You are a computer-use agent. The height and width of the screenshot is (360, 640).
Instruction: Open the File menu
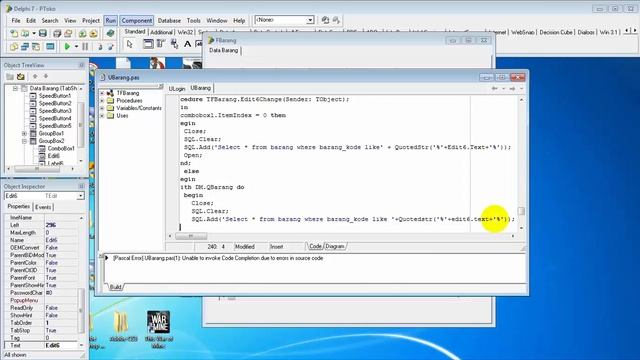[x=16, y=20]
